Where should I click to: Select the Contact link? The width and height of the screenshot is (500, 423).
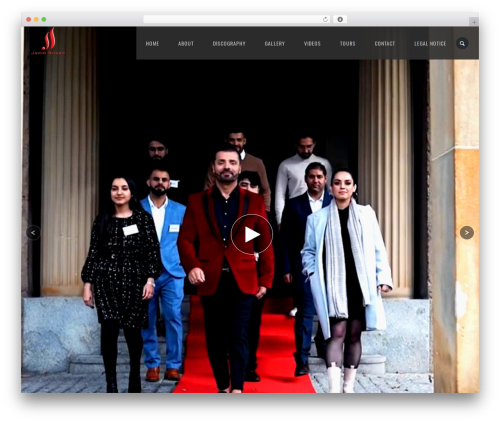pyautogui.click(x=385, y=44)
